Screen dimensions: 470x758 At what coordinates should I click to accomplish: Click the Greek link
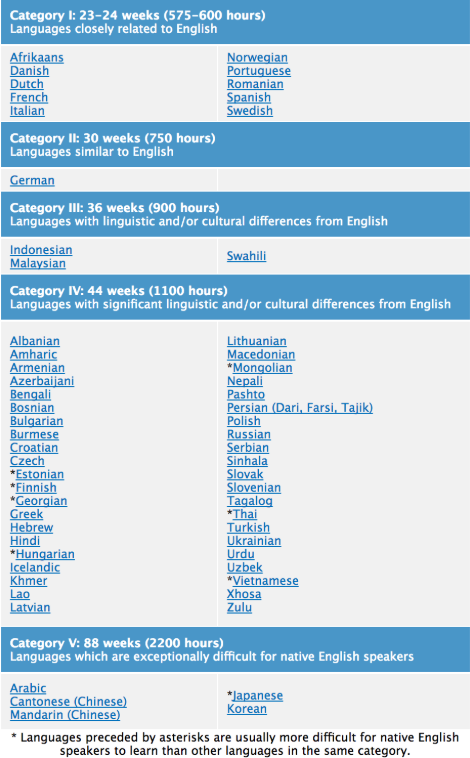pos(27,514)
